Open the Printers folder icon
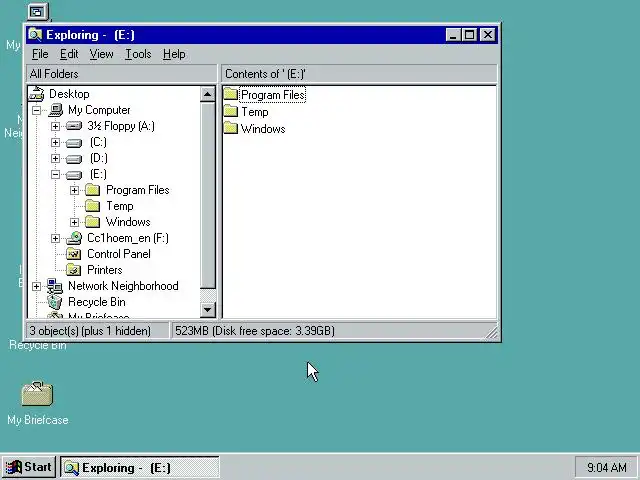 pos(74,270)
